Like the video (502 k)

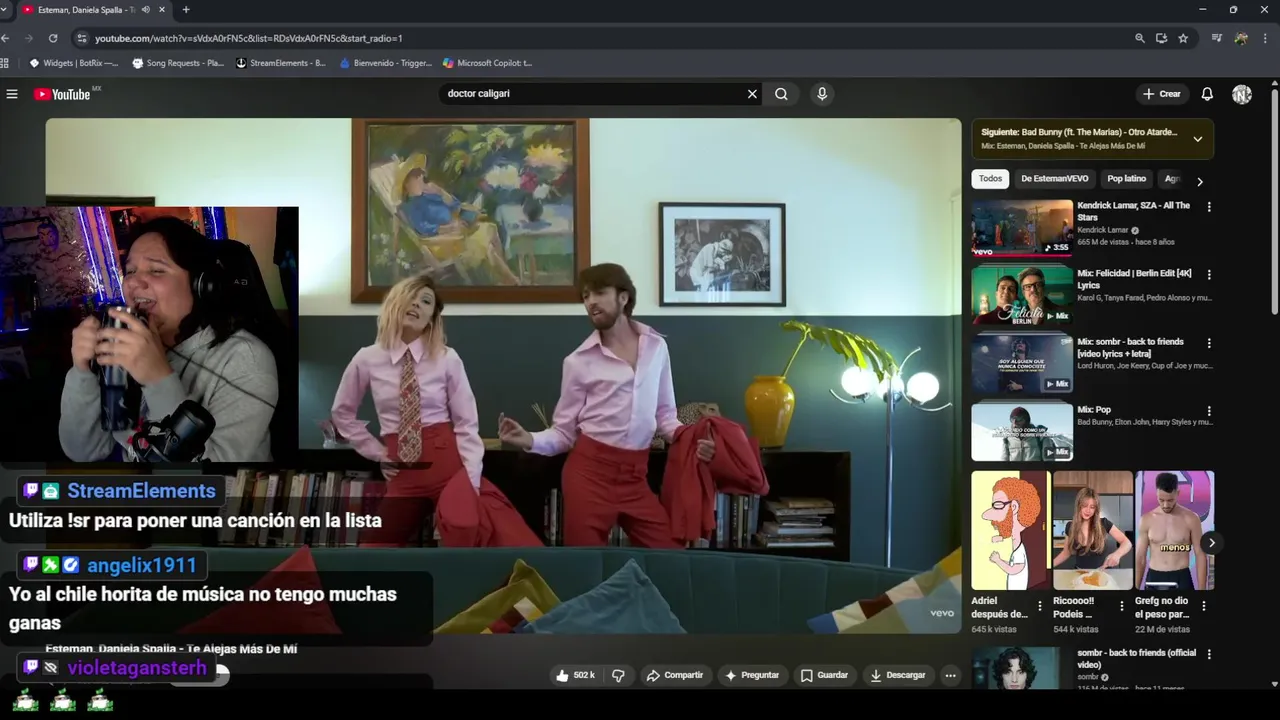pyautogui.click(x=575, y=675)
